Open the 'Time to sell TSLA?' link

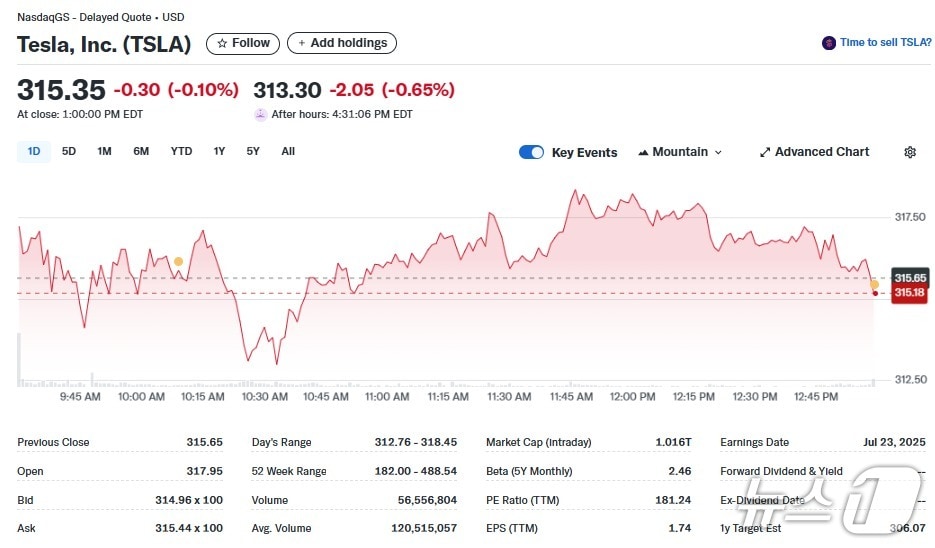[x=885, y=43]
